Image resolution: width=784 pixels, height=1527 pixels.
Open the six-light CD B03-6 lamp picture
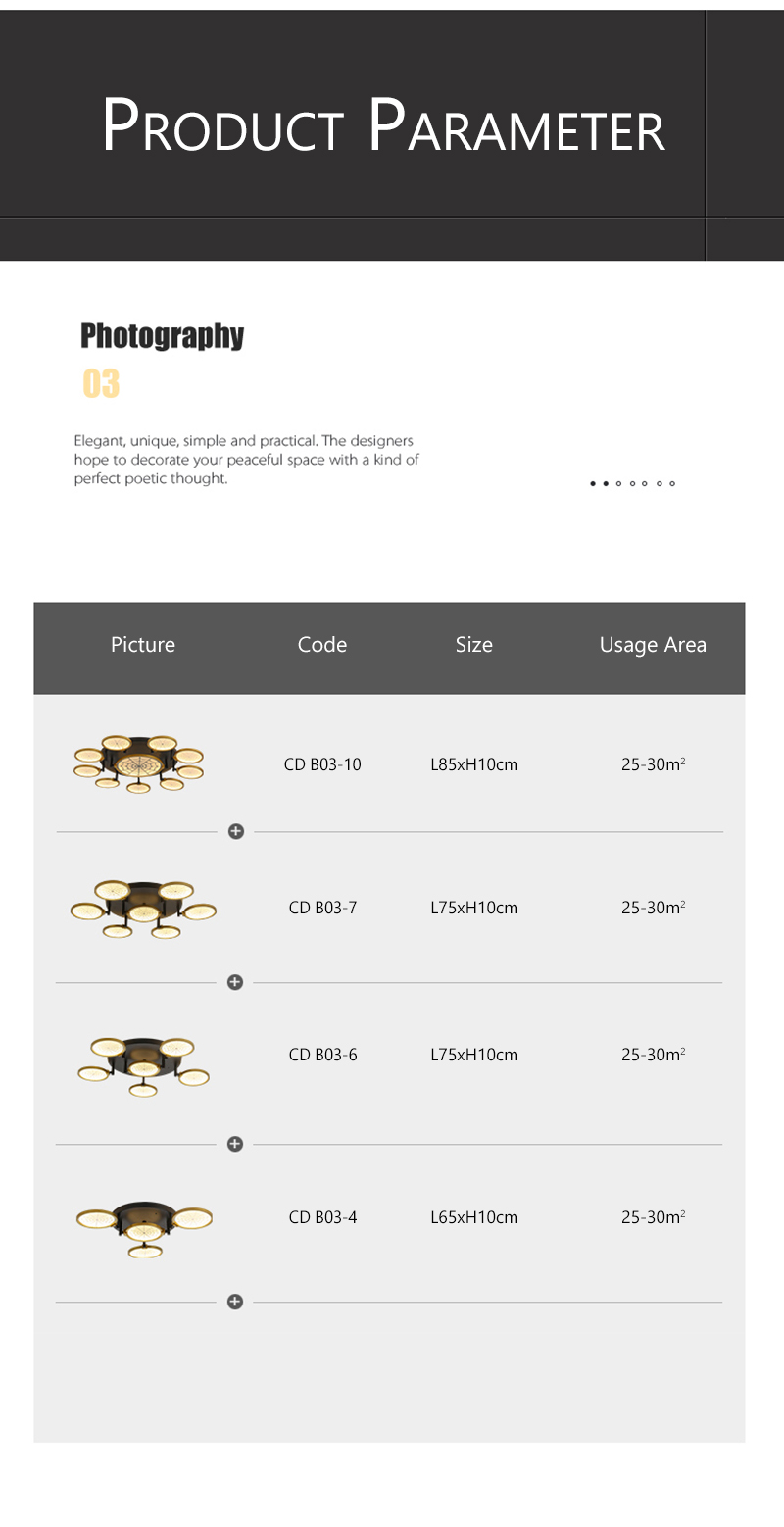point(143,1065)
